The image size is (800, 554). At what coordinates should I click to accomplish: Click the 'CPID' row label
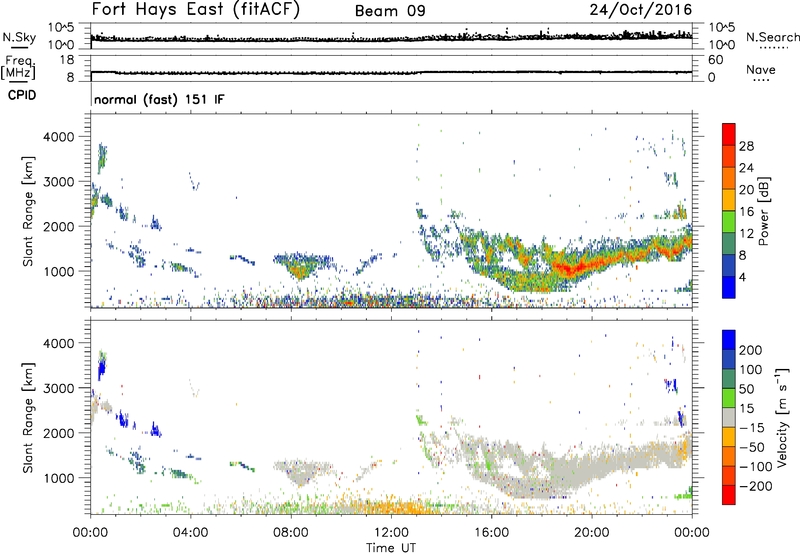22,95
